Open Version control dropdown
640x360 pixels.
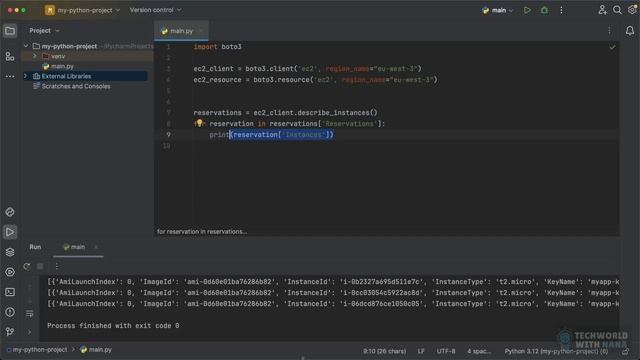[156, 10]
